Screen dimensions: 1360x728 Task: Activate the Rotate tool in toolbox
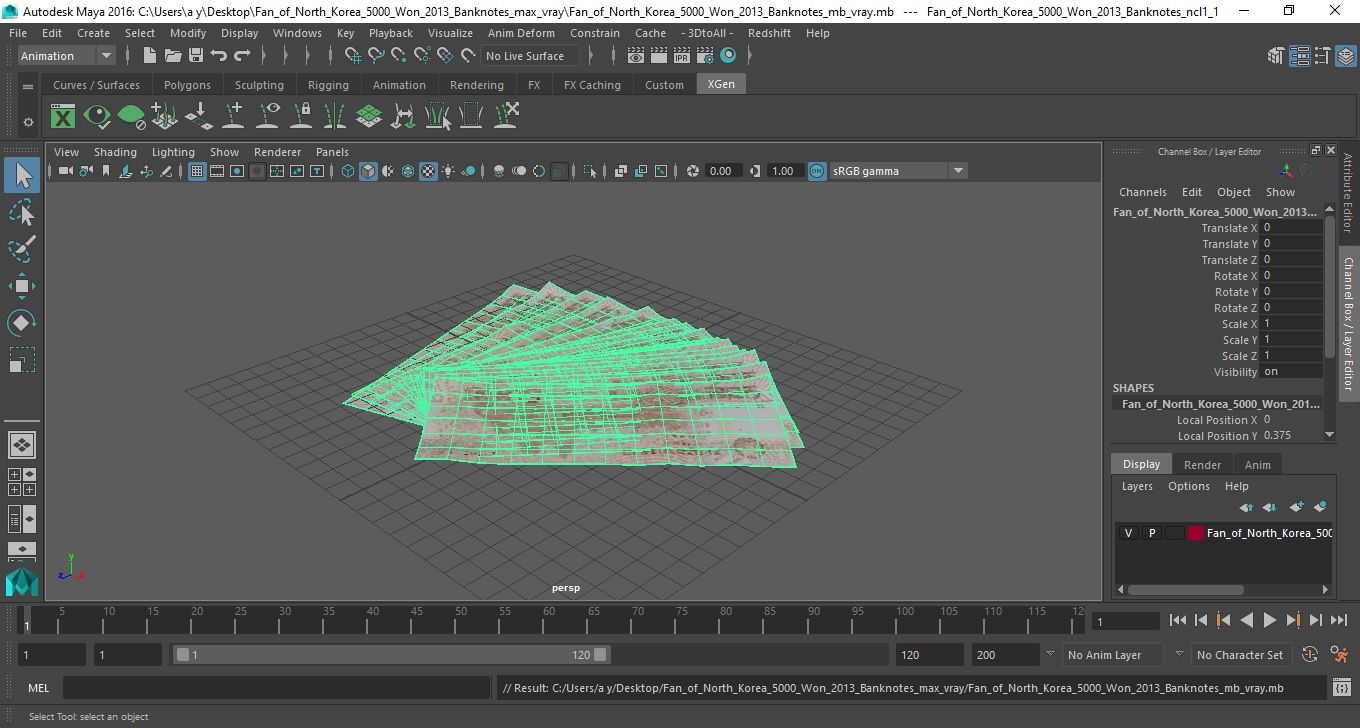coord(22,322)
